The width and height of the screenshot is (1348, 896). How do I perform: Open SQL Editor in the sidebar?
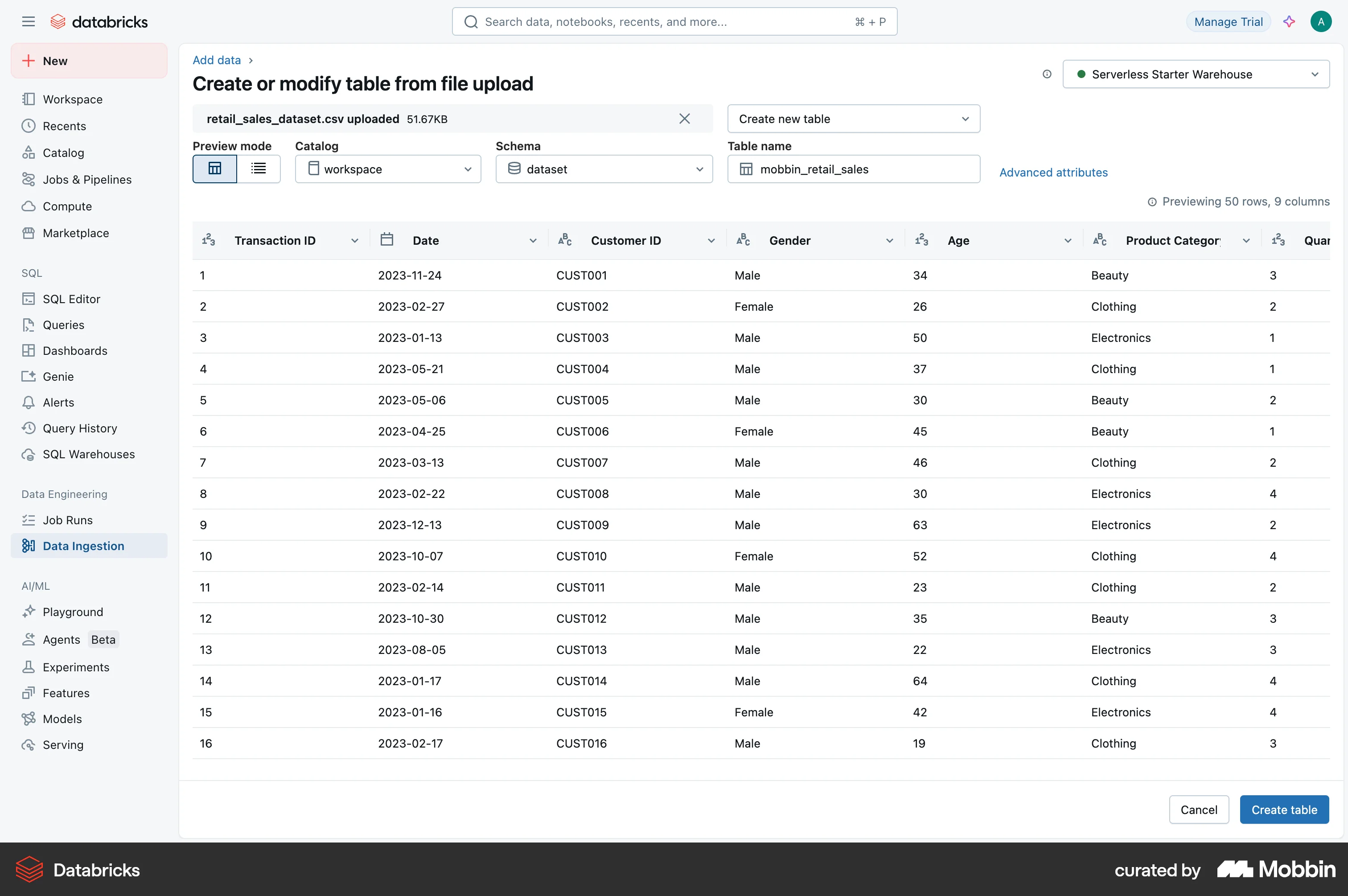tap(71, 299)
